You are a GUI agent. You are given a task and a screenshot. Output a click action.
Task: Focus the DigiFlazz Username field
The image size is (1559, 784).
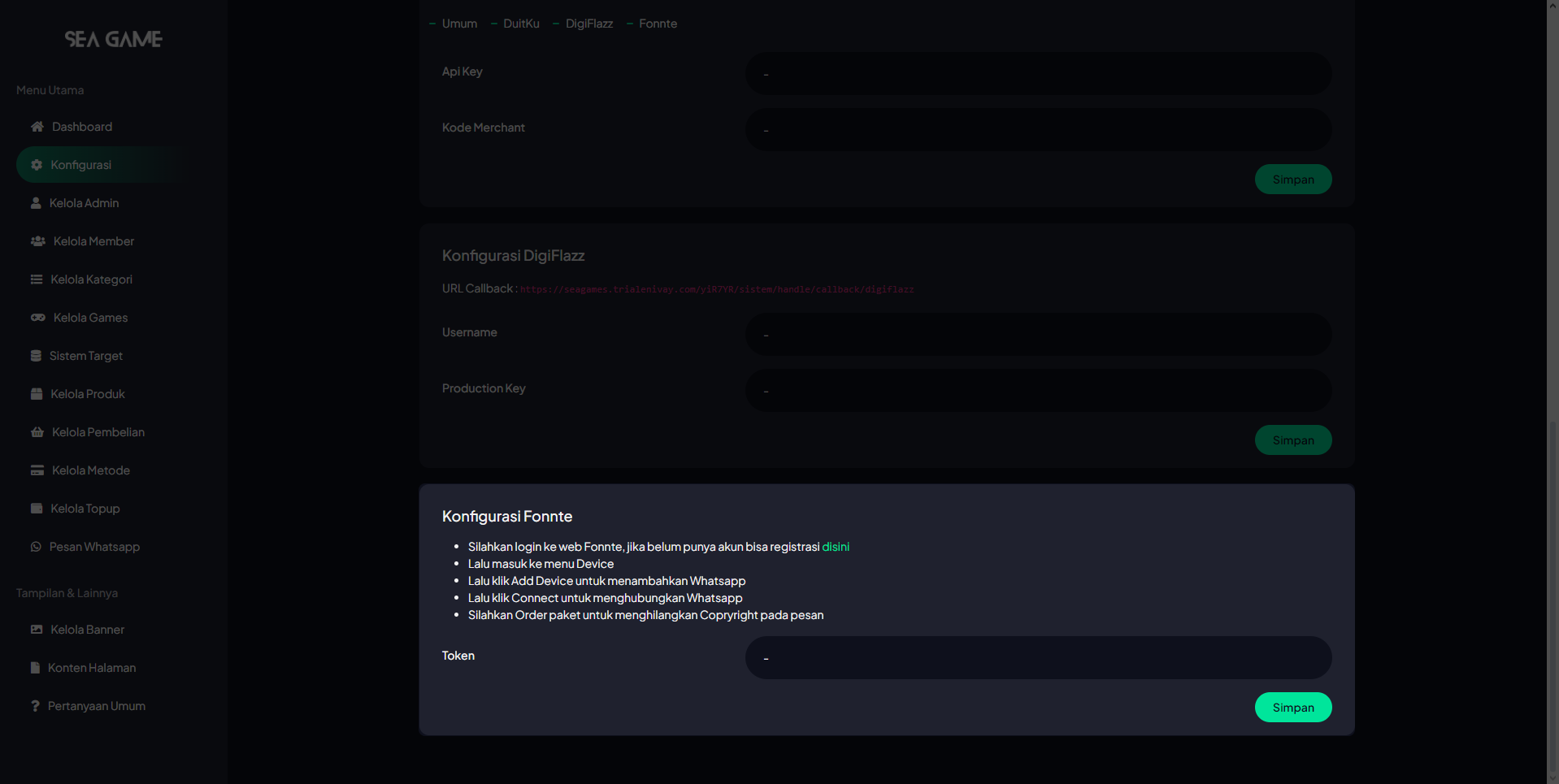pyautogui.click(x=1038, y=335)
